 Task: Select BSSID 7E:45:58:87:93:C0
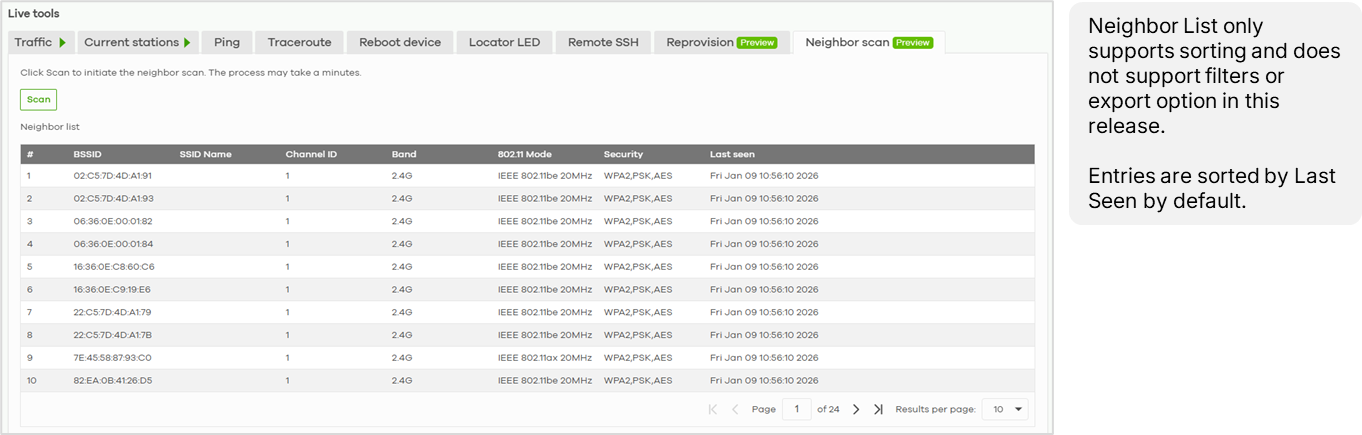pyautogui.click(x=113, y=357)
